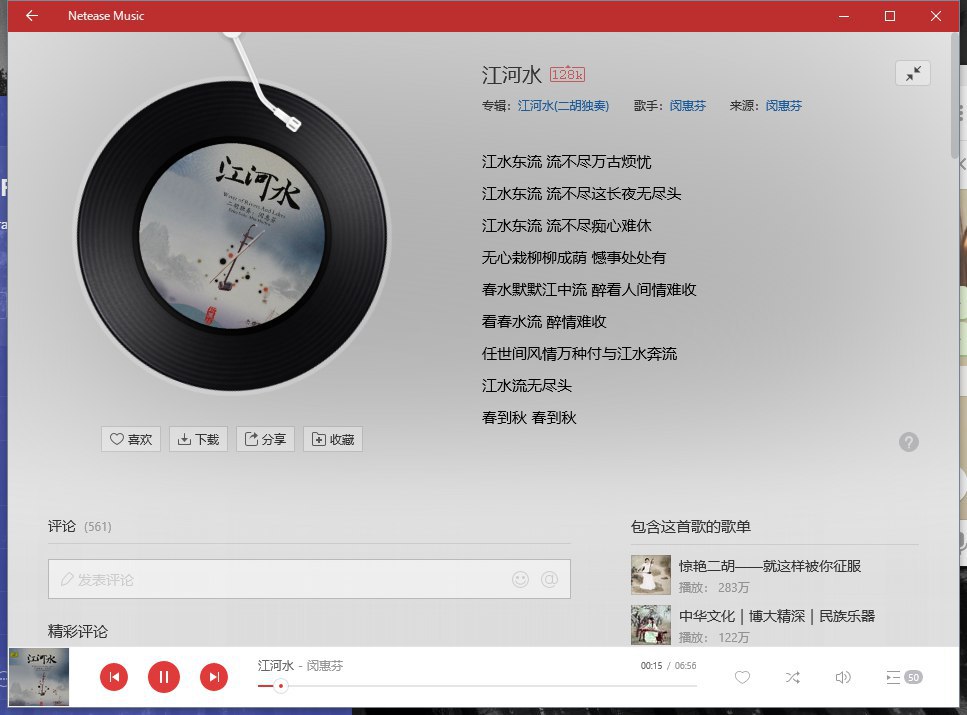Click the vinyl record album art
Viewport: 967px width, 715px height.
pos(232,236)
